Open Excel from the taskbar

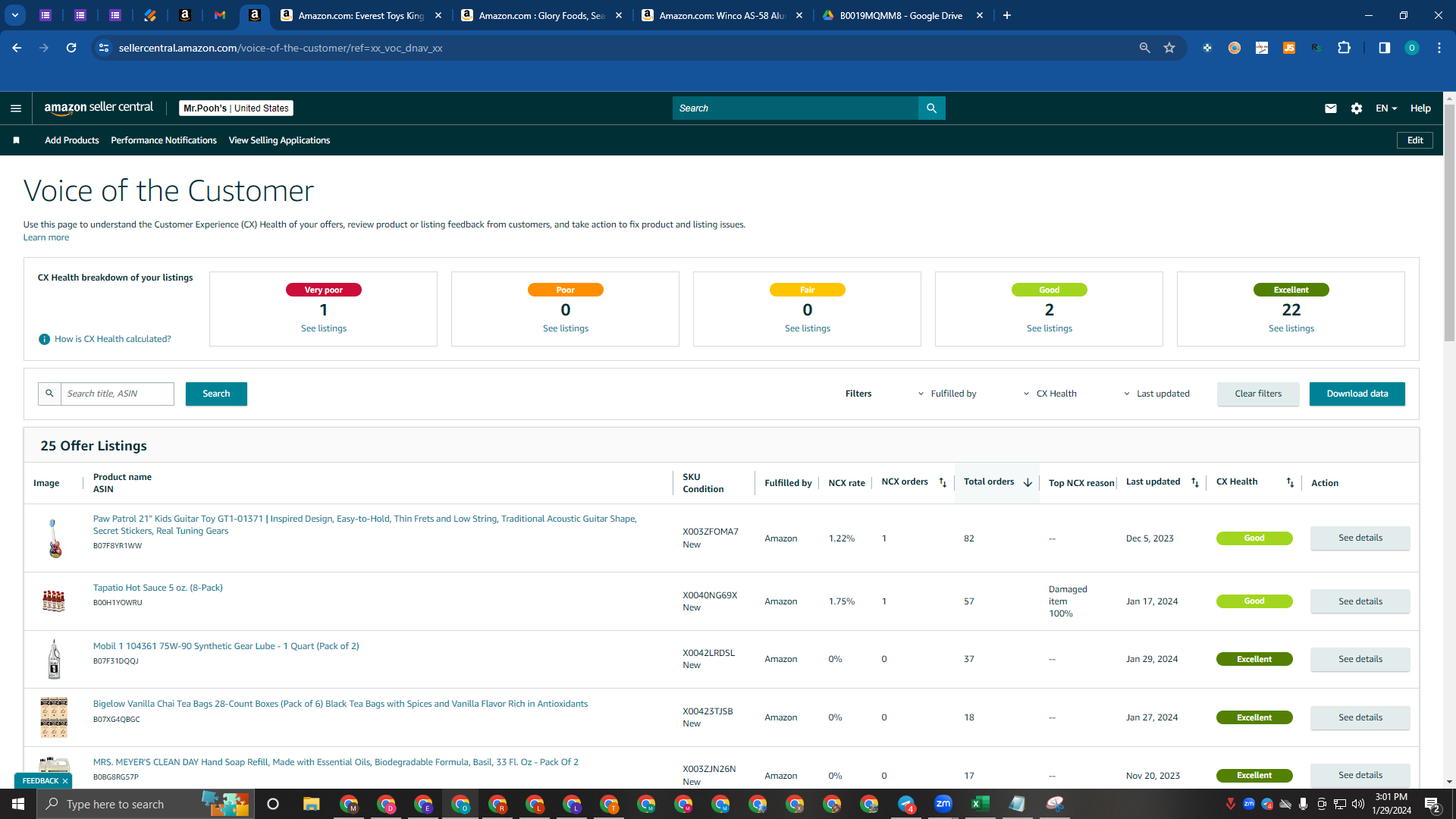pyautogui.click(x=980, y=804)
